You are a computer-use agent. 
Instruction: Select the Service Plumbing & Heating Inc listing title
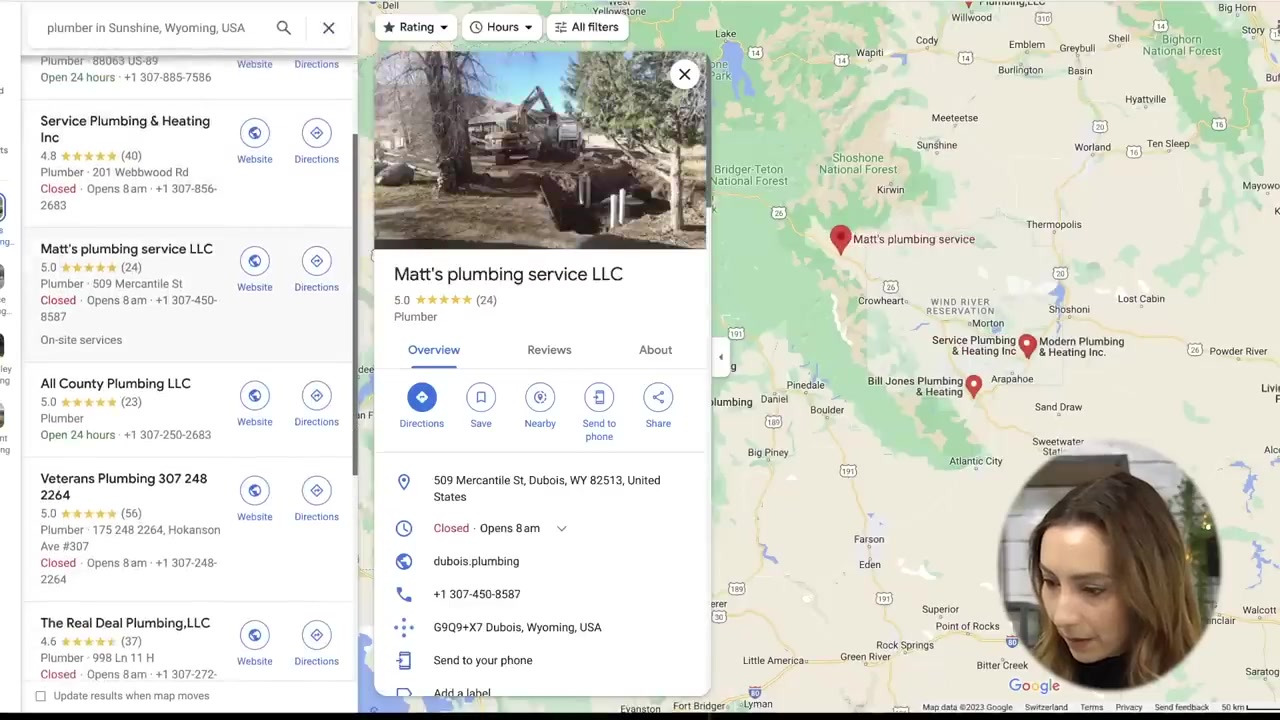pos(125,129)
